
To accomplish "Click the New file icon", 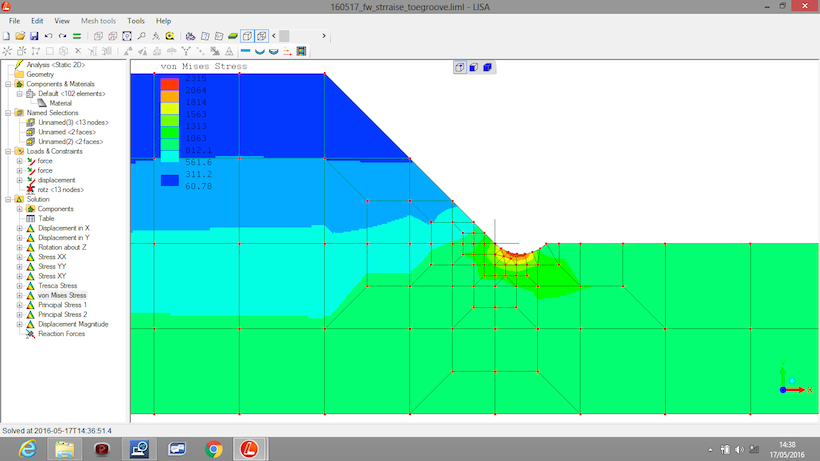I will click(x=7, y=36).
